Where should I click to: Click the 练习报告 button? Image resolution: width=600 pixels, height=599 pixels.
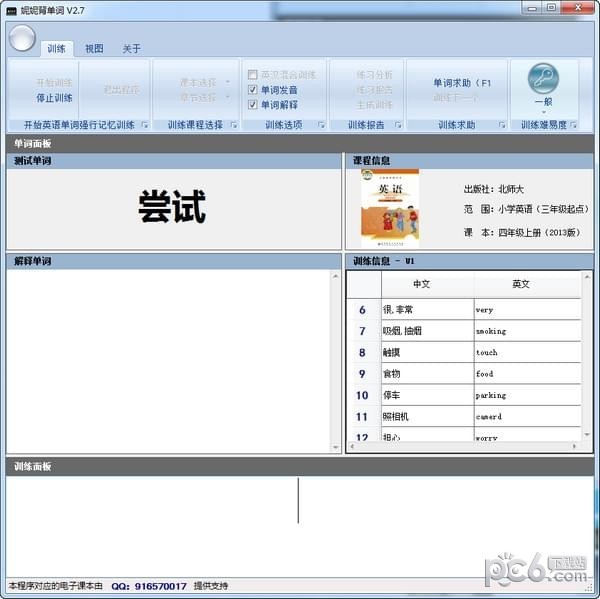[374, 90]
